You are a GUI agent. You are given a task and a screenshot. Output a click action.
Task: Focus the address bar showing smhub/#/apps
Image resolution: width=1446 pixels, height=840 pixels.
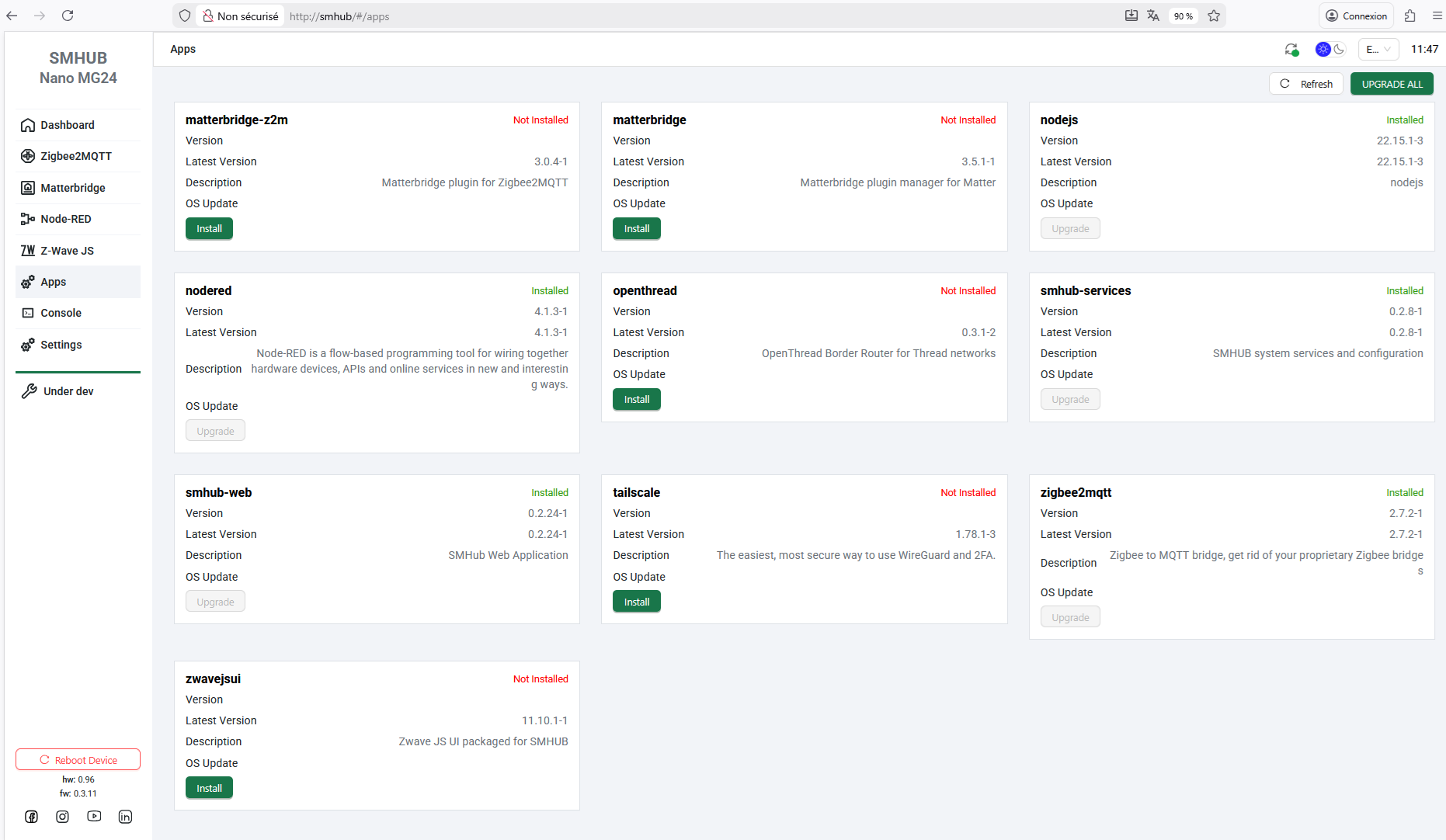tap(699, 16)
